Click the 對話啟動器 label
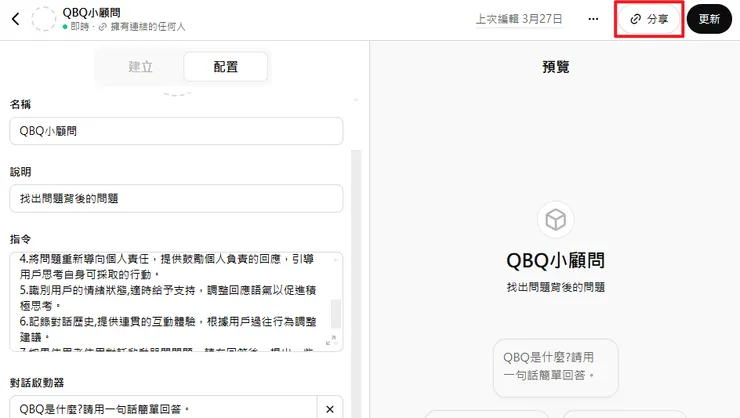Viewport: 740px width, 418px height. [37, 382]
